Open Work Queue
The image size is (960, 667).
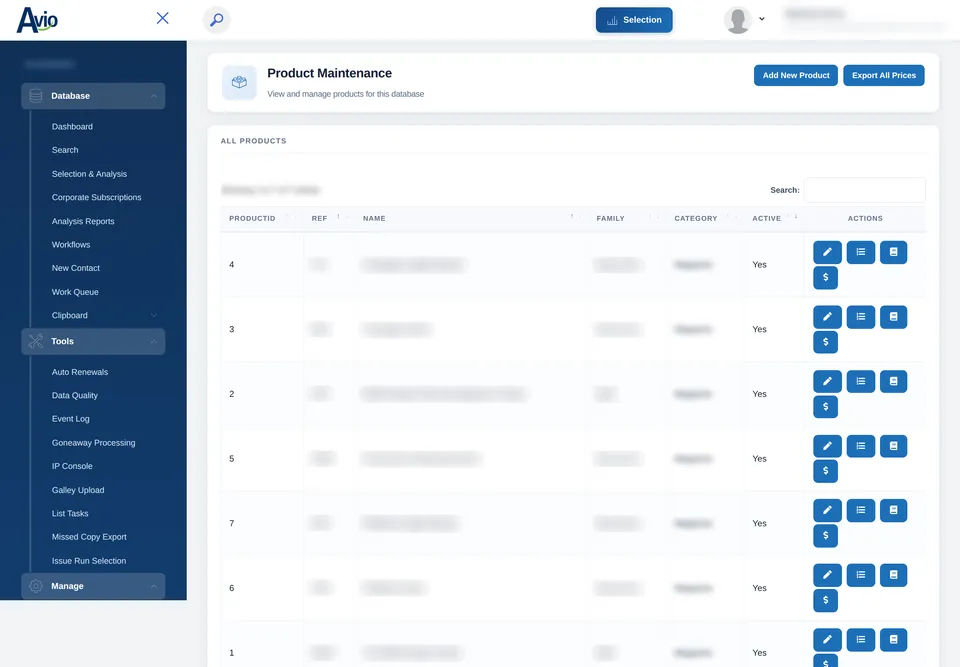click(75, 292)
